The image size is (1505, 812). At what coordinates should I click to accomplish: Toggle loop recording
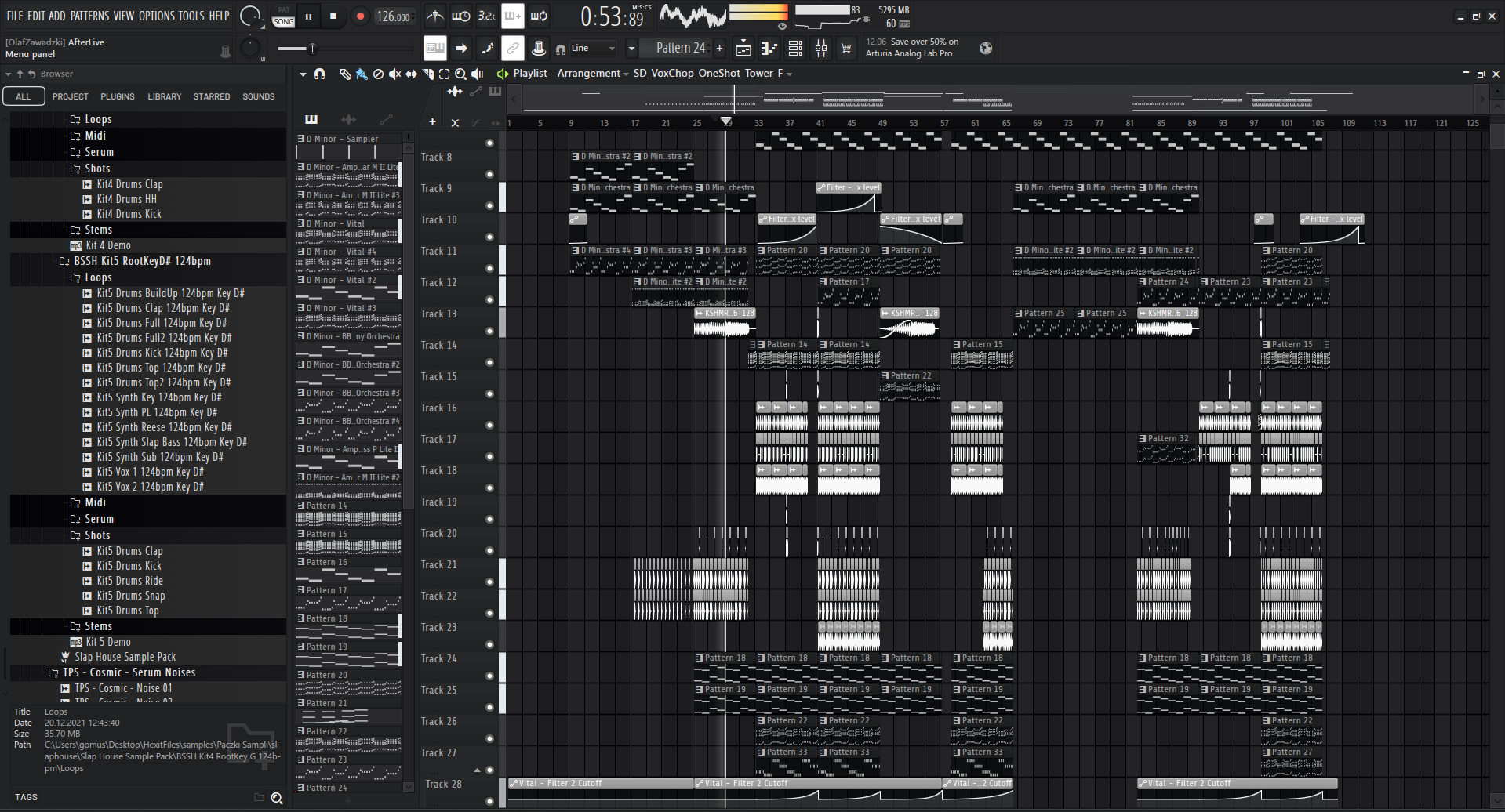tap(539, 16)
